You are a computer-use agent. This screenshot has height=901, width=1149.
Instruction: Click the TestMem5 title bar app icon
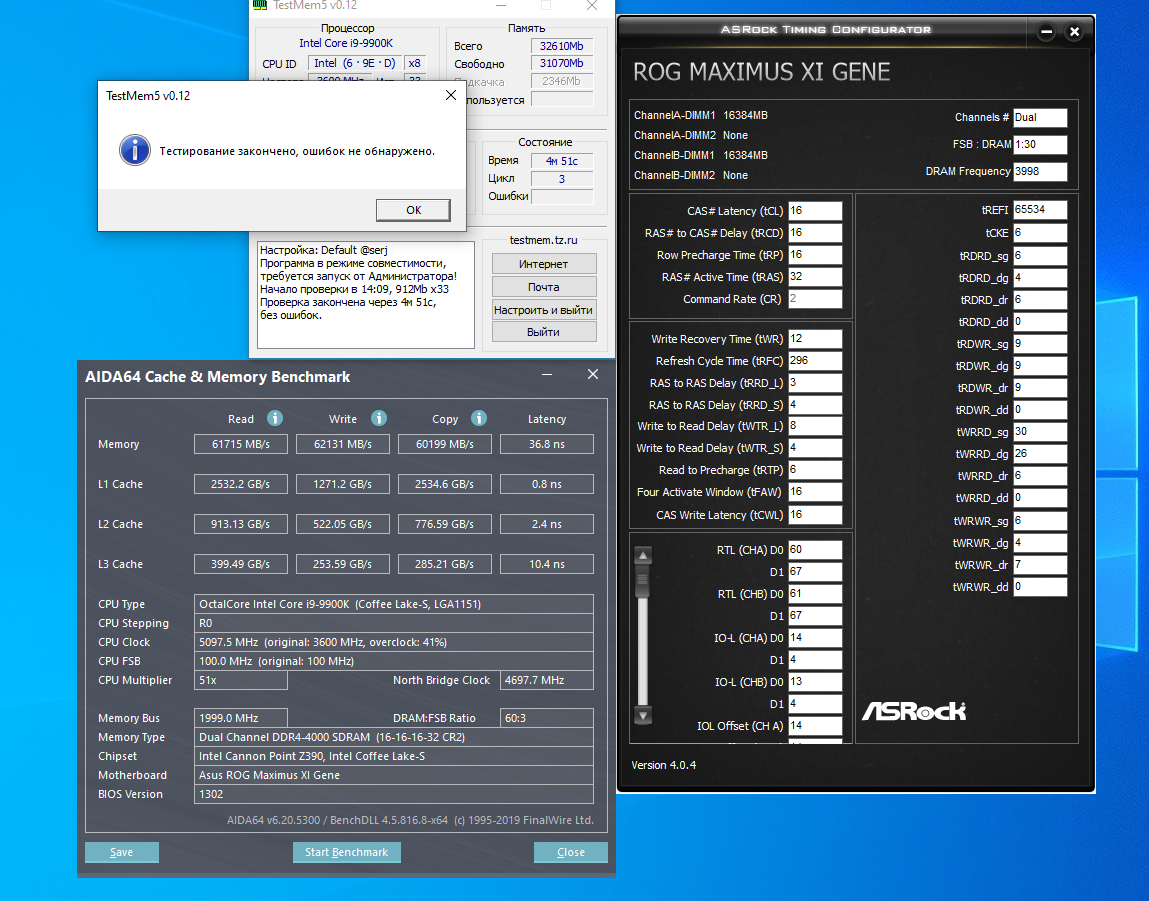click(259, 5)
